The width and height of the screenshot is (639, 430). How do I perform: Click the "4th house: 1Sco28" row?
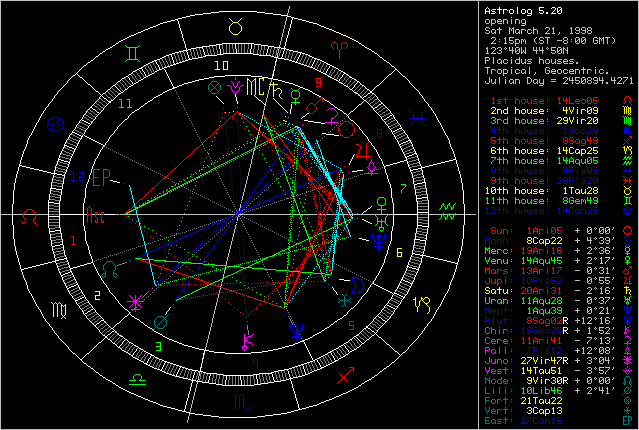[562, 131]
